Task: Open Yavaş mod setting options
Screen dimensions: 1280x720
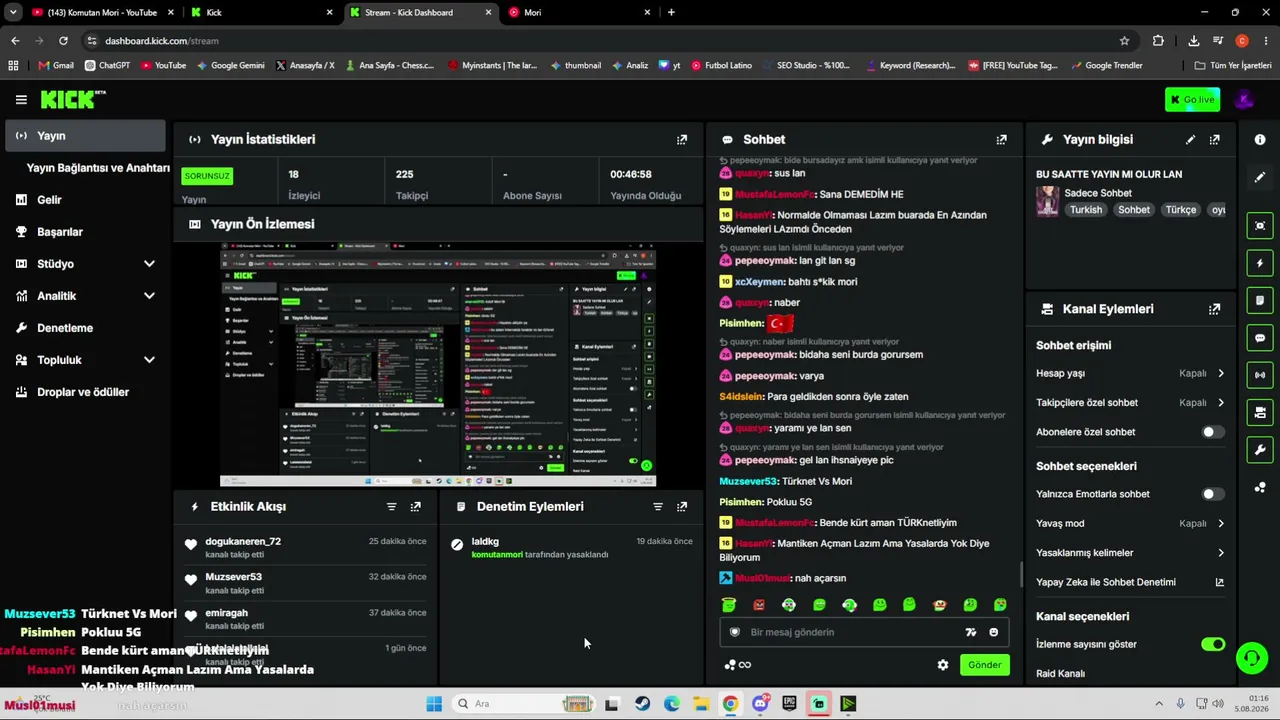Action: (1130, 523)
